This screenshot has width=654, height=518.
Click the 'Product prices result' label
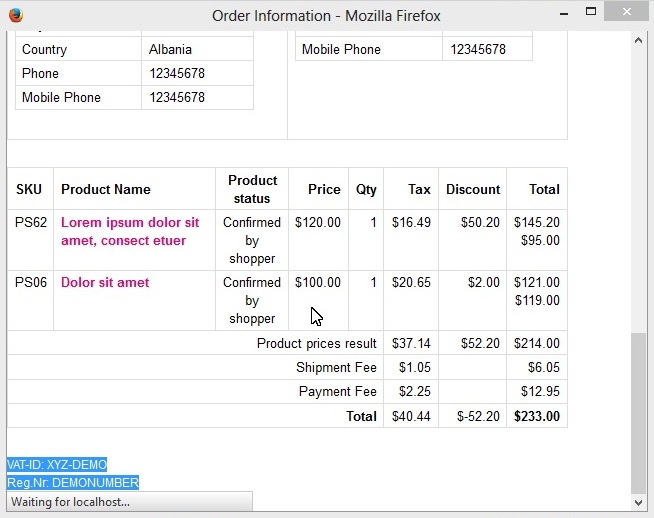(317, 343)
